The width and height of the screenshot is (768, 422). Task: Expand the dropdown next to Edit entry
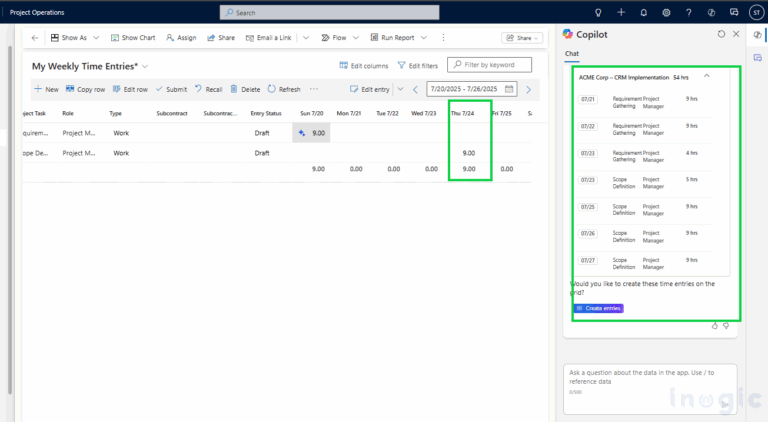(400, 89)
